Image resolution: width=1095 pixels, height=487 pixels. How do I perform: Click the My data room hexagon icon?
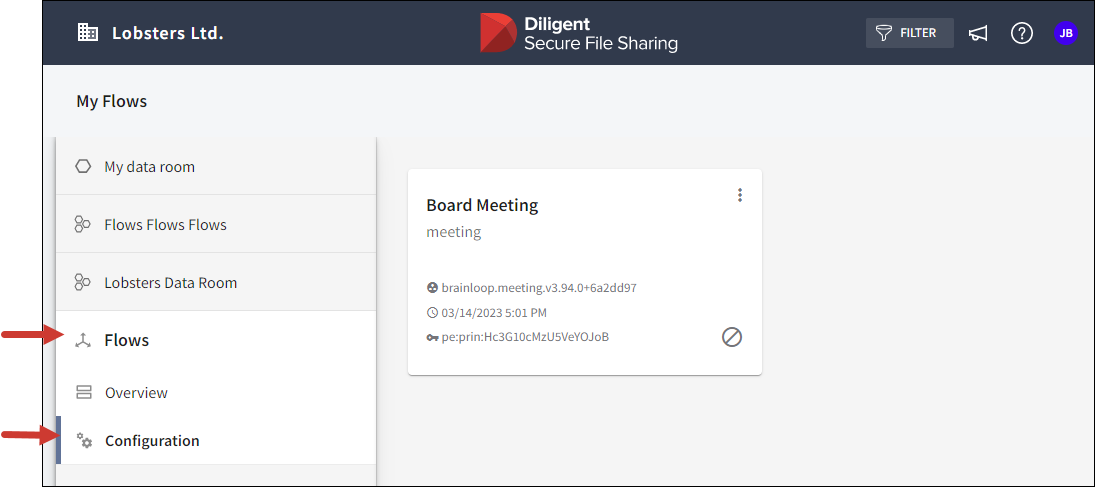tap(83, 167)
